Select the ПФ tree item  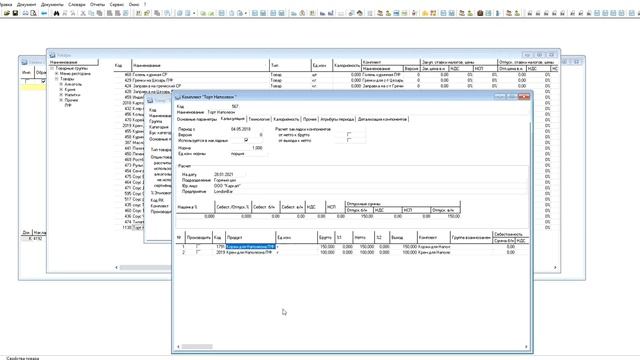(x=68, y=105)
